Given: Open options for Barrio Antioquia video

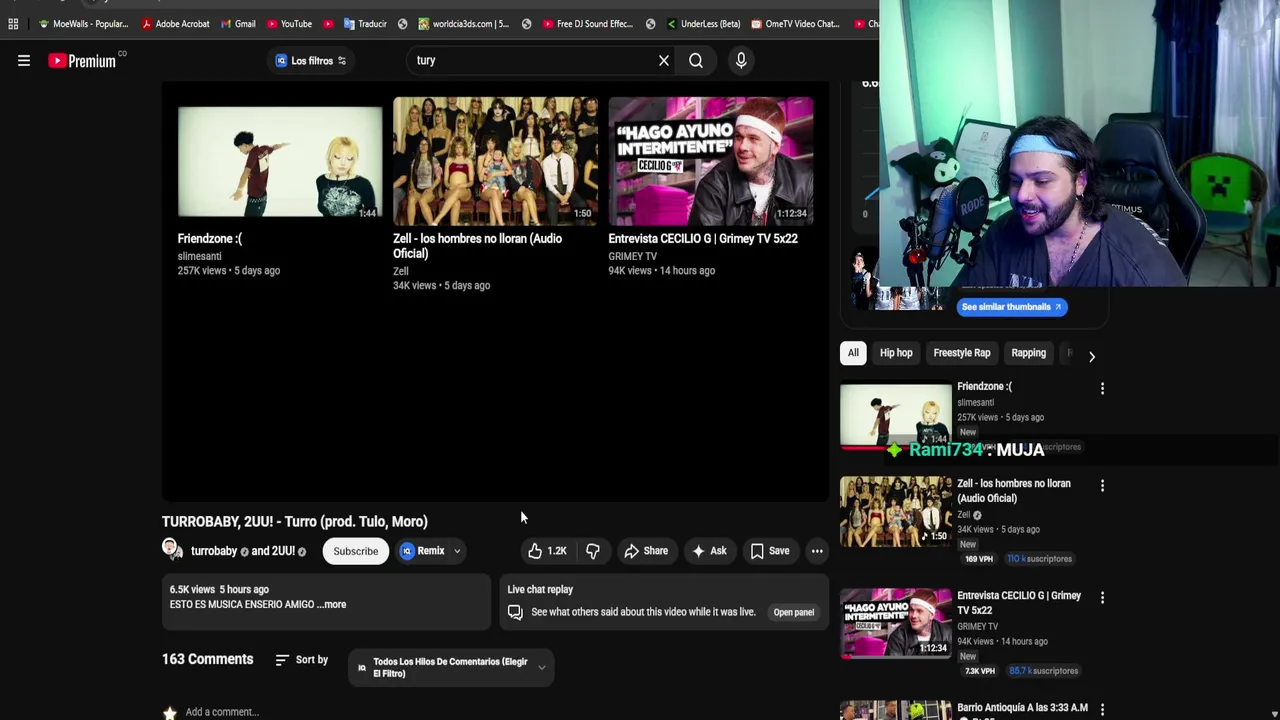Looking at the screenshot, I should [1103, 710].
